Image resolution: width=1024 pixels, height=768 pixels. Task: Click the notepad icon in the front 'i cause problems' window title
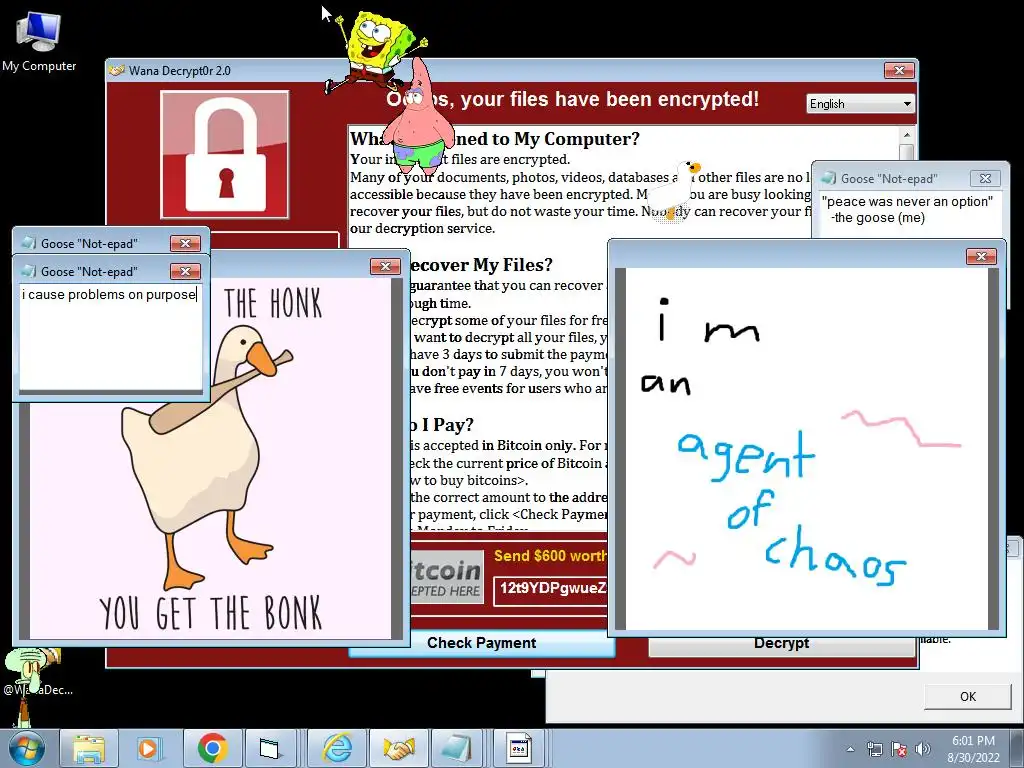[x=29, y=271]
